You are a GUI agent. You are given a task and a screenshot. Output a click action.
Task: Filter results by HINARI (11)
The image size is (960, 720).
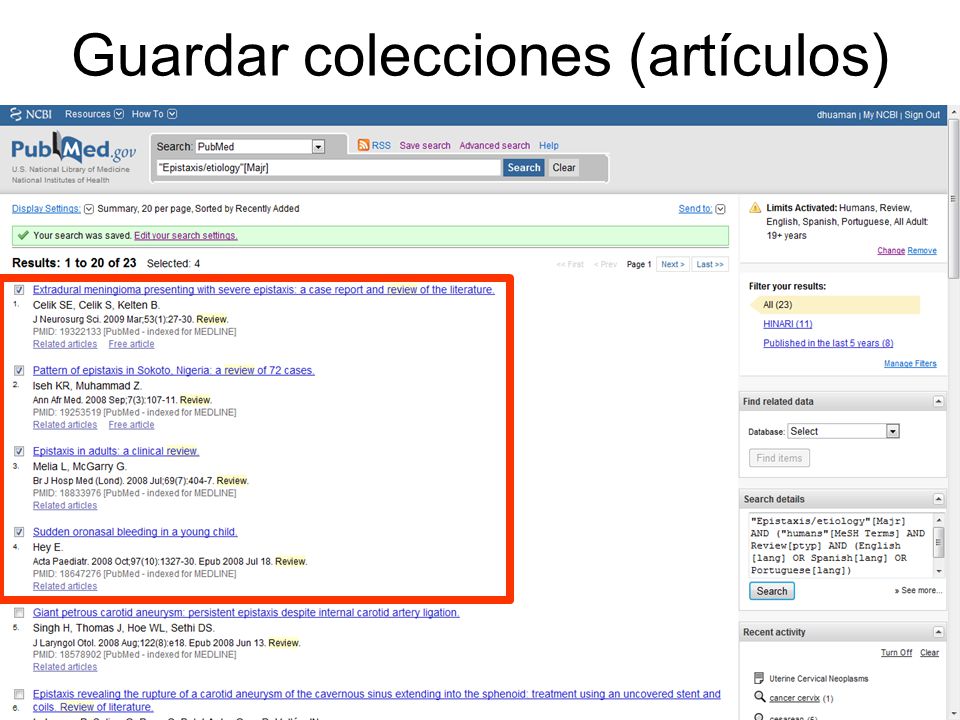787,323
